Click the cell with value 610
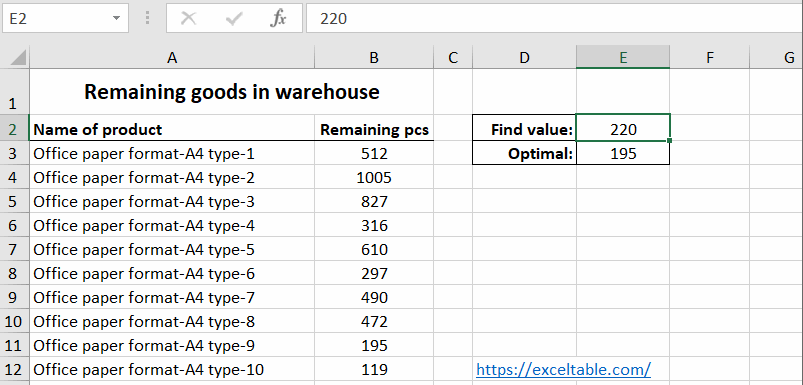Viewport: 803px width, 385px height. pyautogui.click(x=374, y=249)
